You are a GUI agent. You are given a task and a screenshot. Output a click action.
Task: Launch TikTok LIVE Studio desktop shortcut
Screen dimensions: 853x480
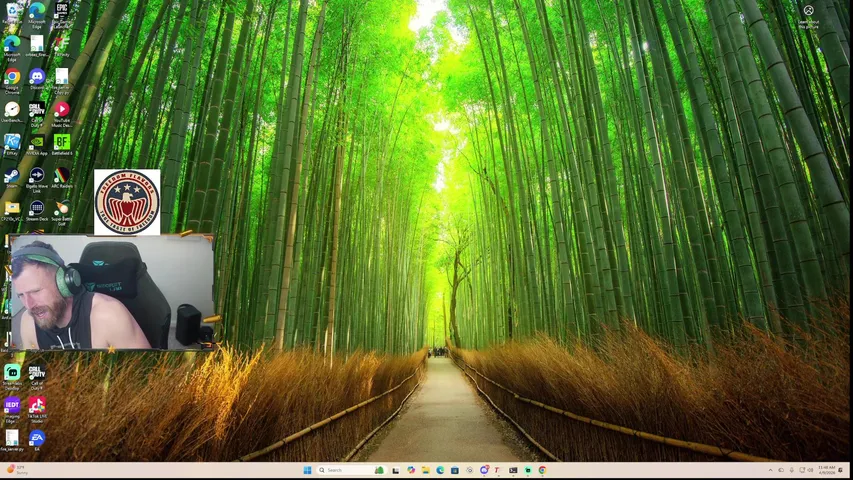(36, 409)
